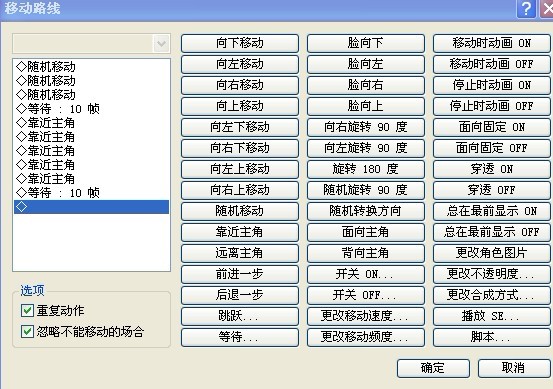Confirm with the 确定 button
553x389 pixels.
coord(433,369)
